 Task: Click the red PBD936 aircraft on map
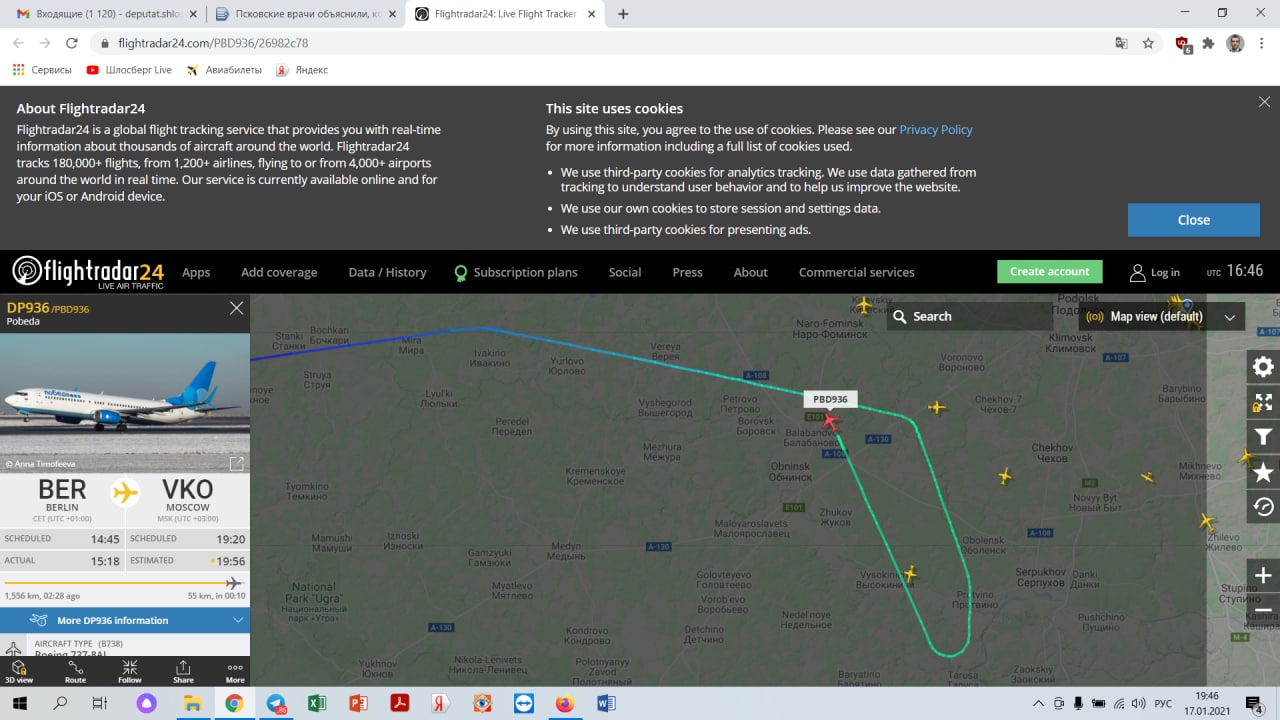point(829,422)
